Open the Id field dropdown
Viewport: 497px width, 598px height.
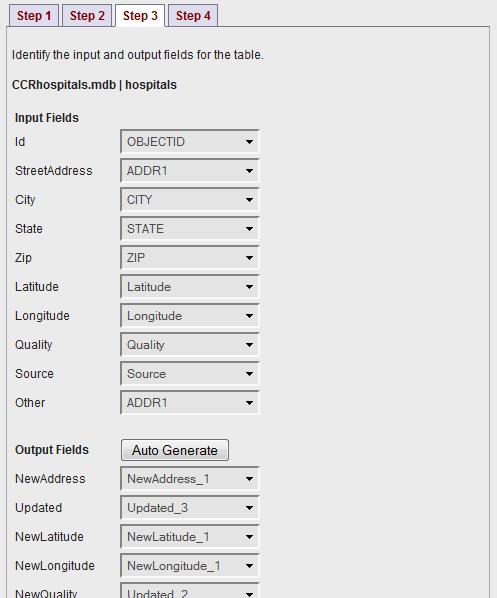[190, 142]
